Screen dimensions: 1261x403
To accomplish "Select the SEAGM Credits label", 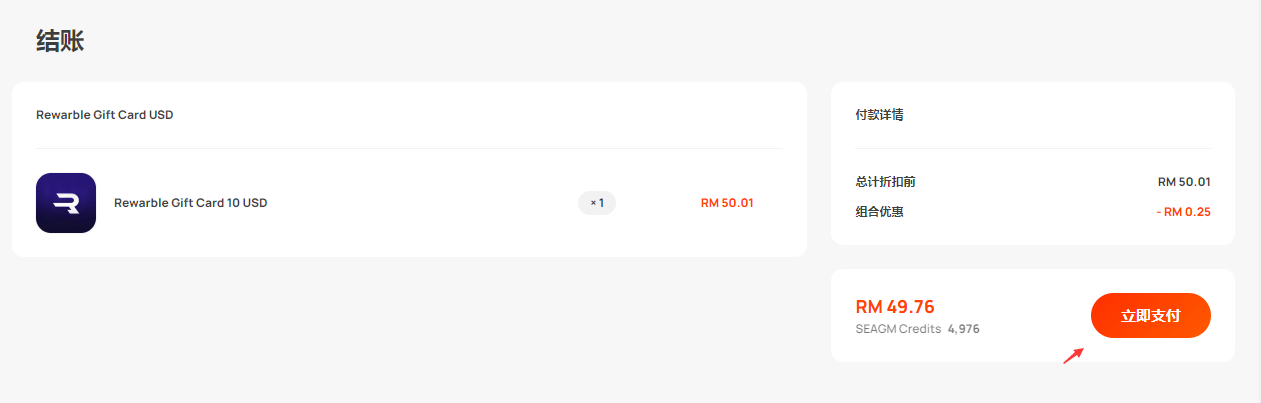I will tap(898, 328).
